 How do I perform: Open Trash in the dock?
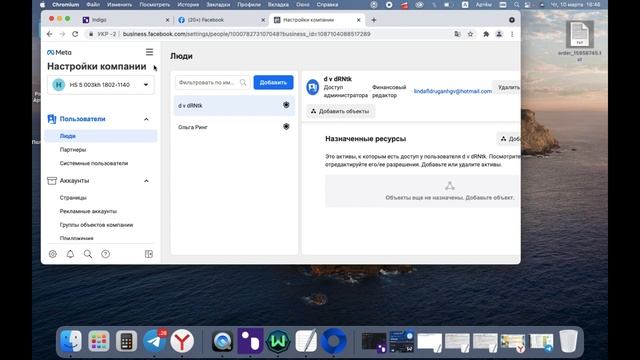tap(568, 341)
